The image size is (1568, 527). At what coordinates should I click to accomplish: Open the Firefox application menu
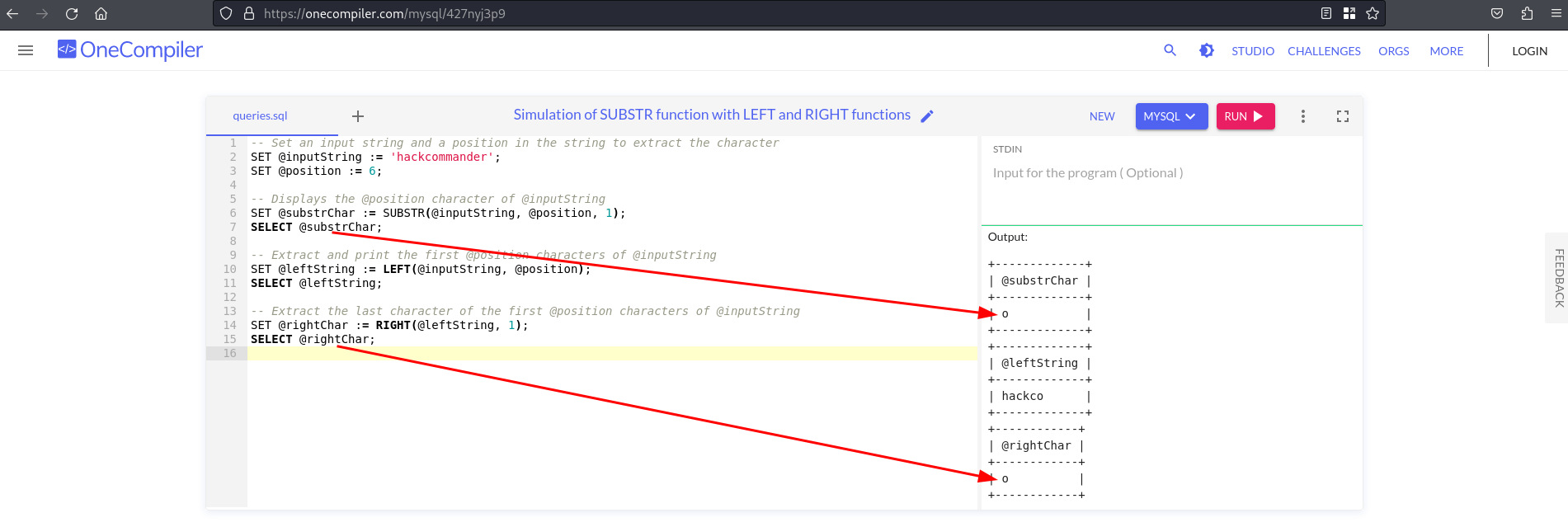click(x=1554, y=13)
